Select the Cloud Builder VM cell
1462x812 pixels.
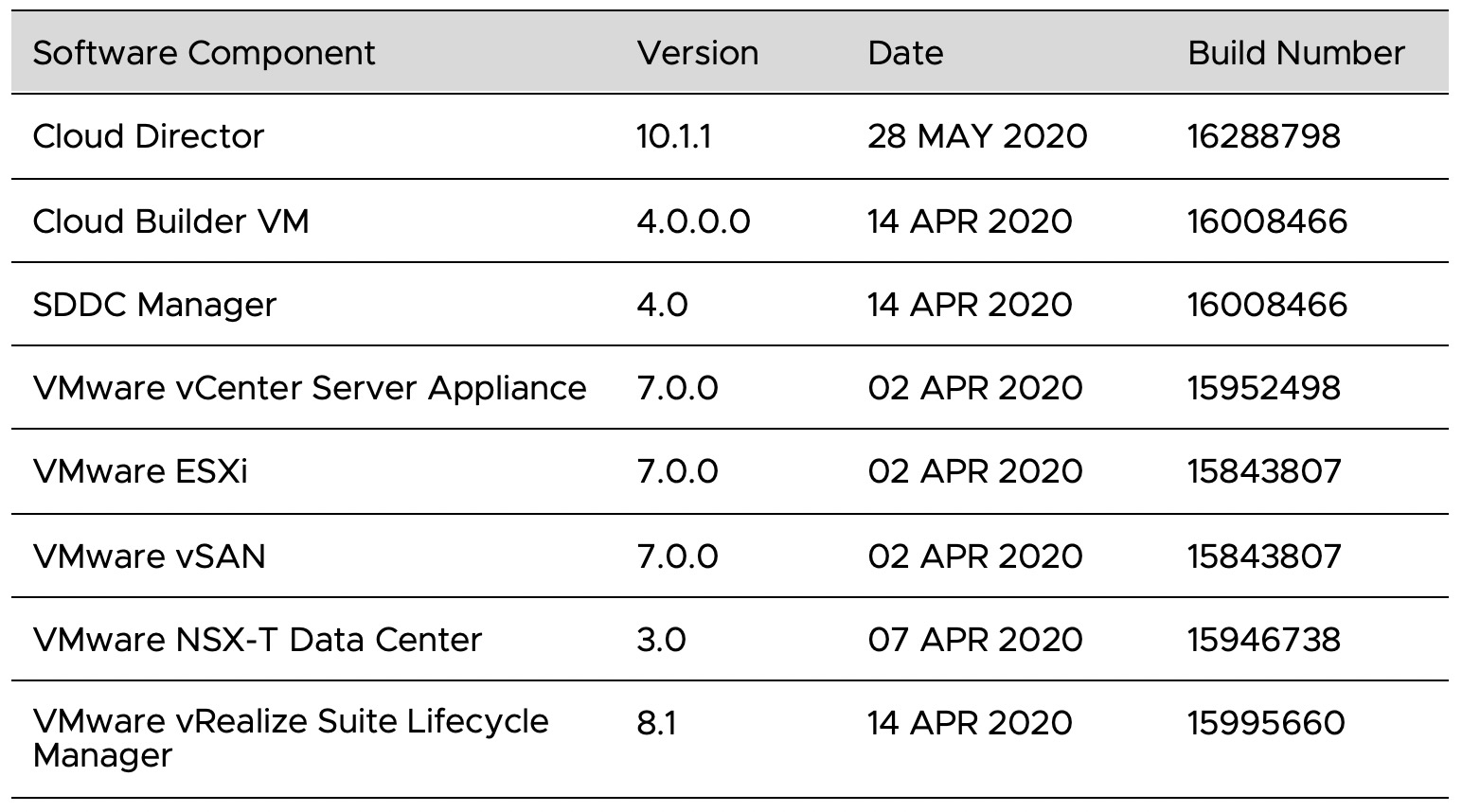click(x=170, y=221)
